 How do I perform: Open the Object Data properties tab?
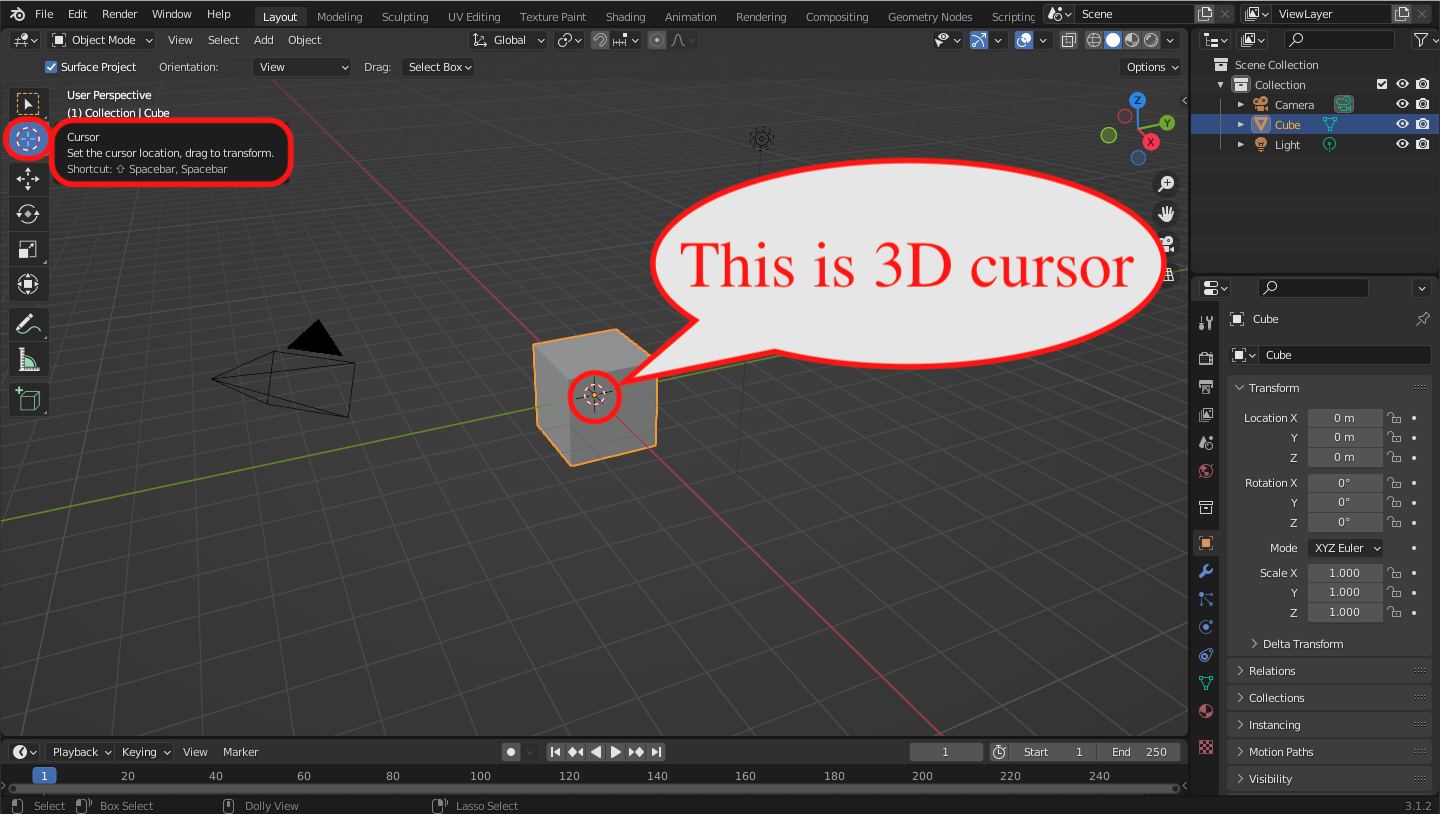click(1206, 683)
